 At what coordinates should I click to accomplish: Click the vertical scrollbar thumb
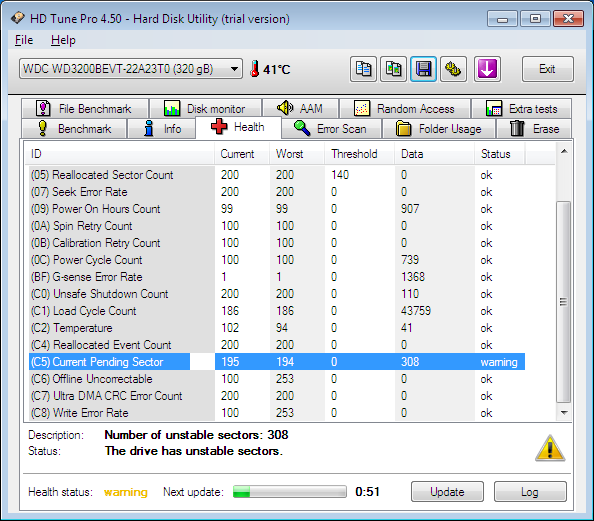[x=563, y=302]
